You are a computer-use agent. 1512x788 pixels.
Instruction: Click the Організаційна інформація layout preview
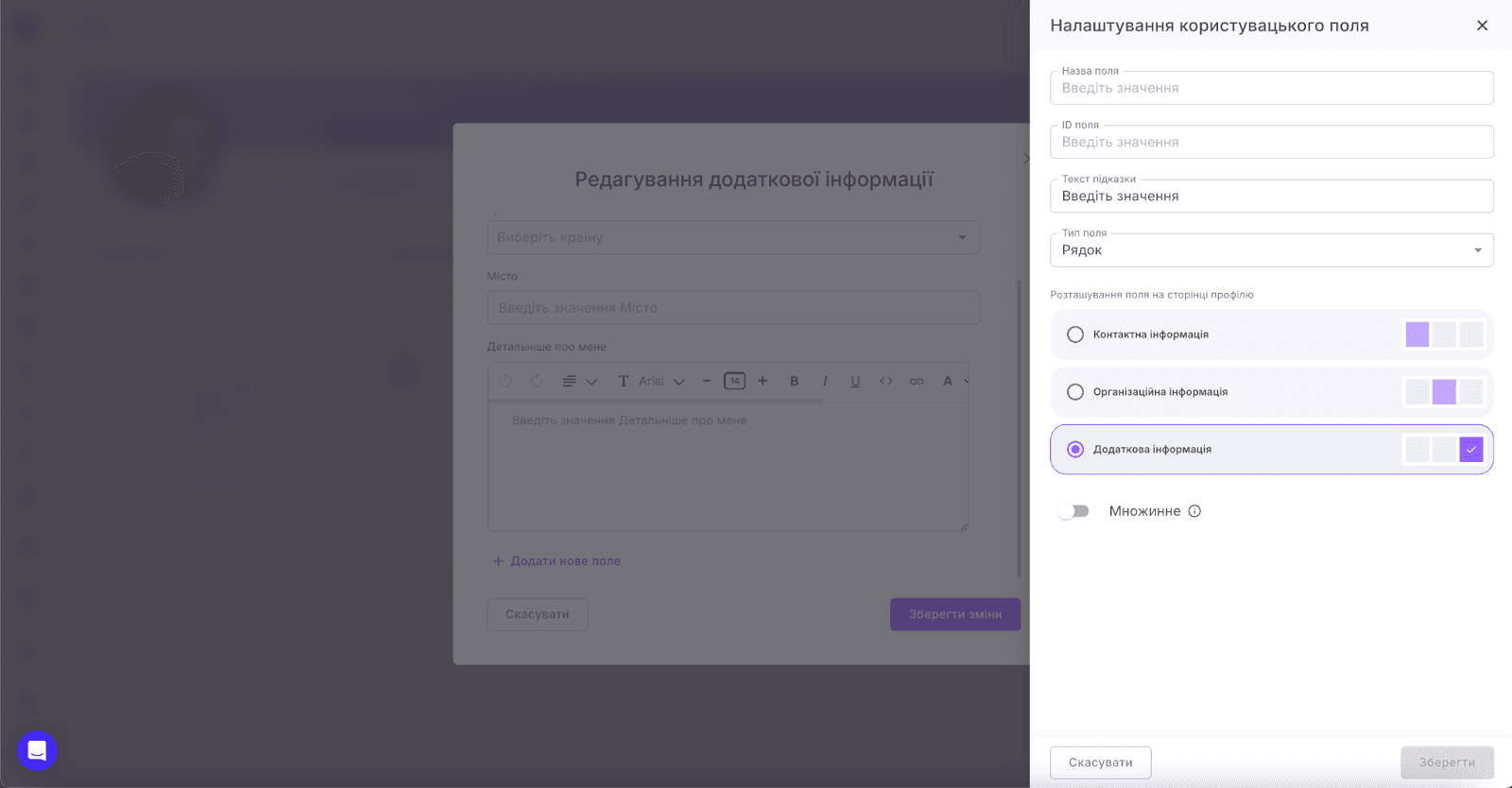[1444, 392]
